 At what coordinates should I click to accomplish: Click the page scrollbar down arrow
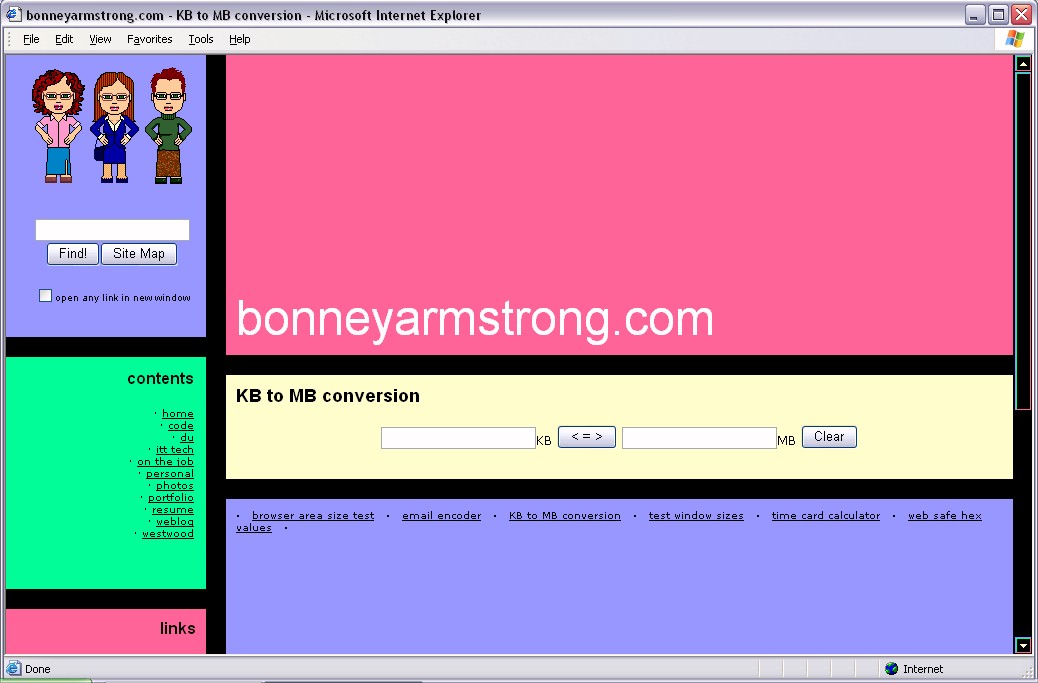click(x=1023, y=646)
